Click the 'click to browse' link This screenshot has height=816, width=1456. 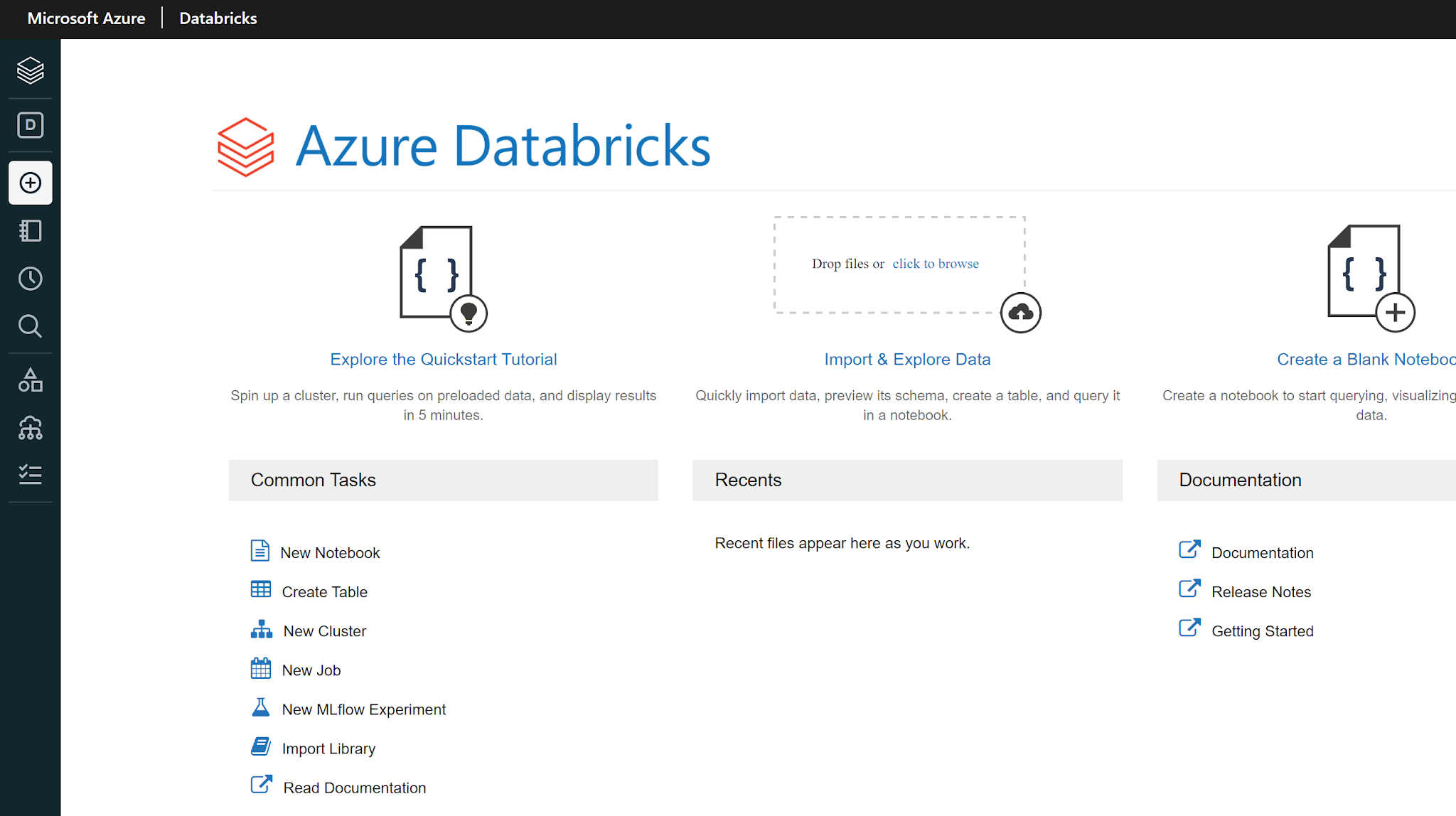tap(936, 264)
